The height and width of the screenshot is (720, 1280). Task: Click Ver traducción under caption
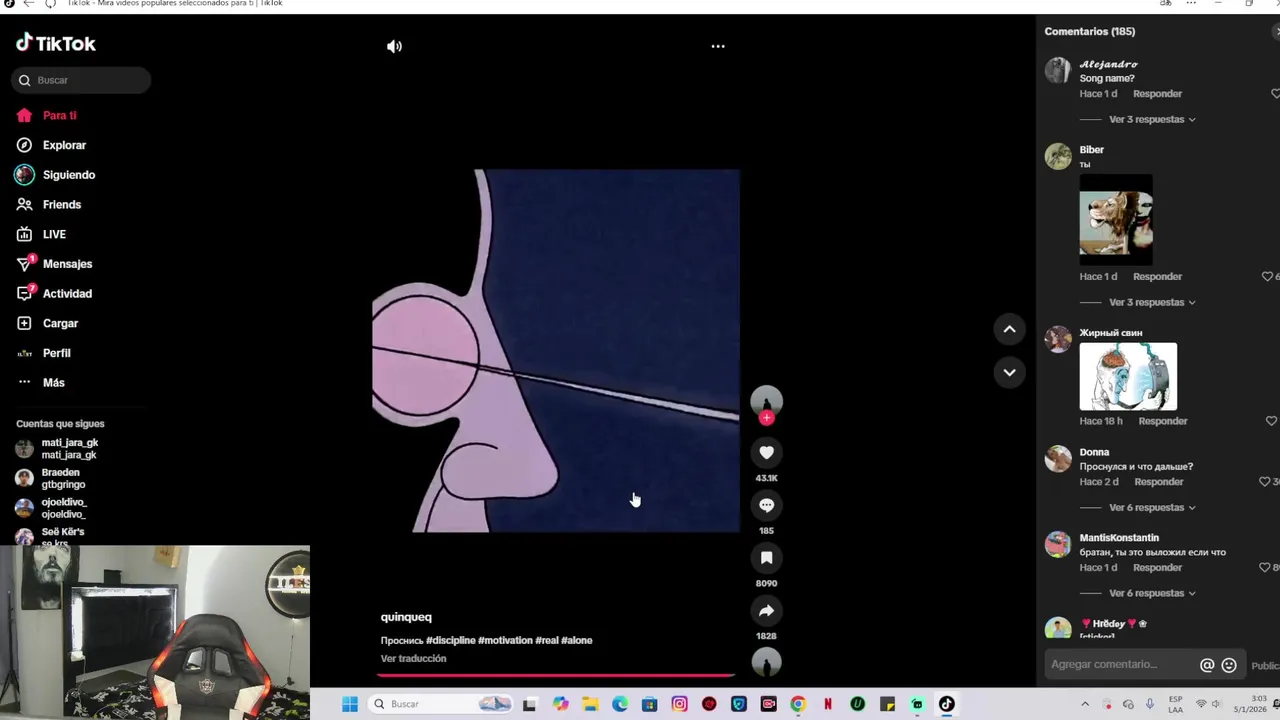(413, 658)
